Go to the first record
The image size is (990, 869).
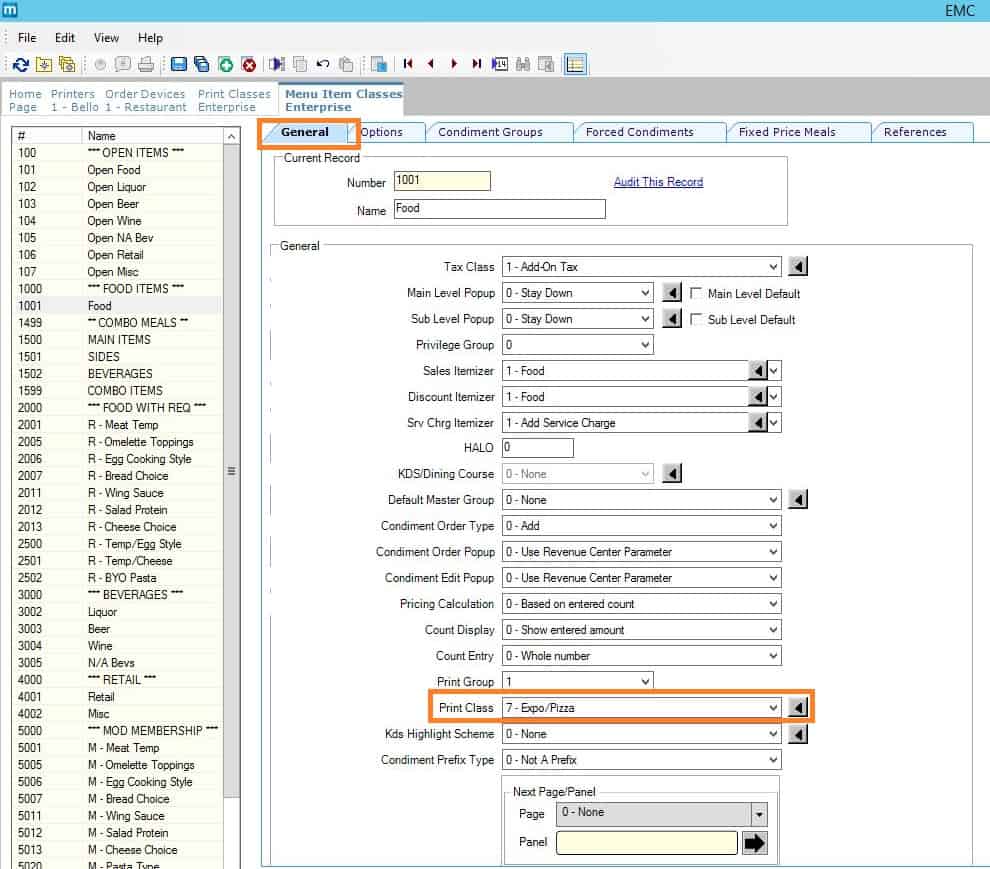tap(408, 64)
